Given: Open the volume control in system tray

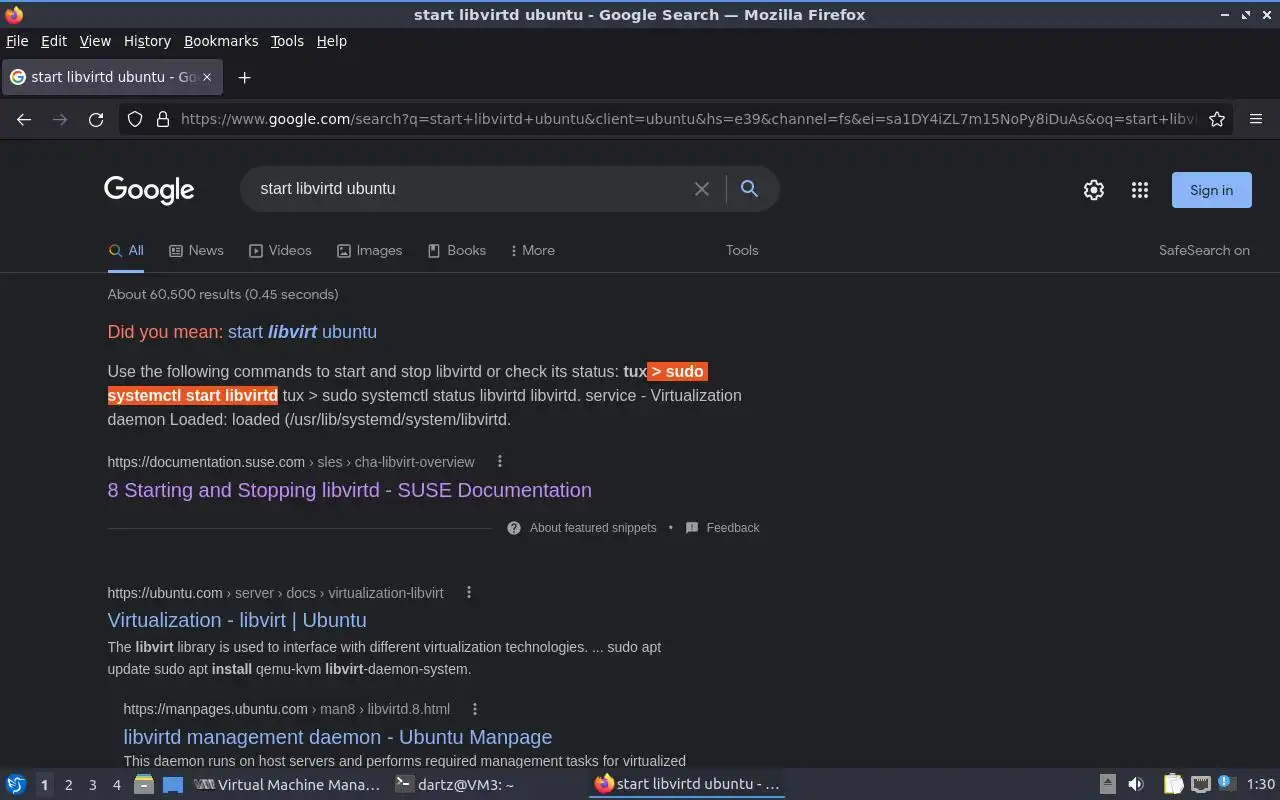Looking at the screenshot, I should tap(1136, 784).
